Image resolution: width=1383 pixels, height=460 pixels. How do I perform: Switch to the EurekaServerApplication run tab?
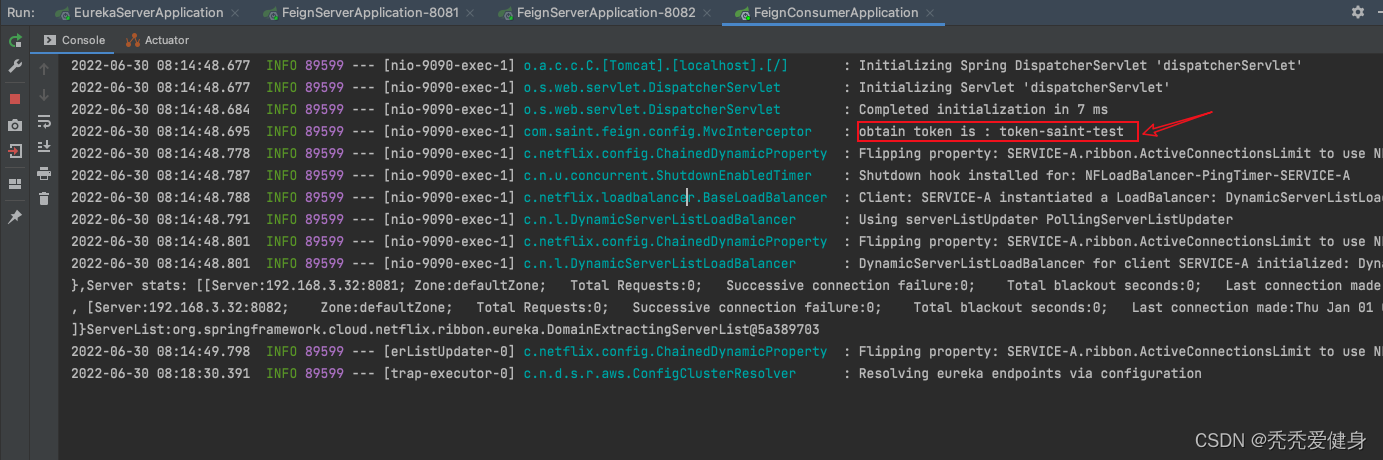(x=148, y=13)
